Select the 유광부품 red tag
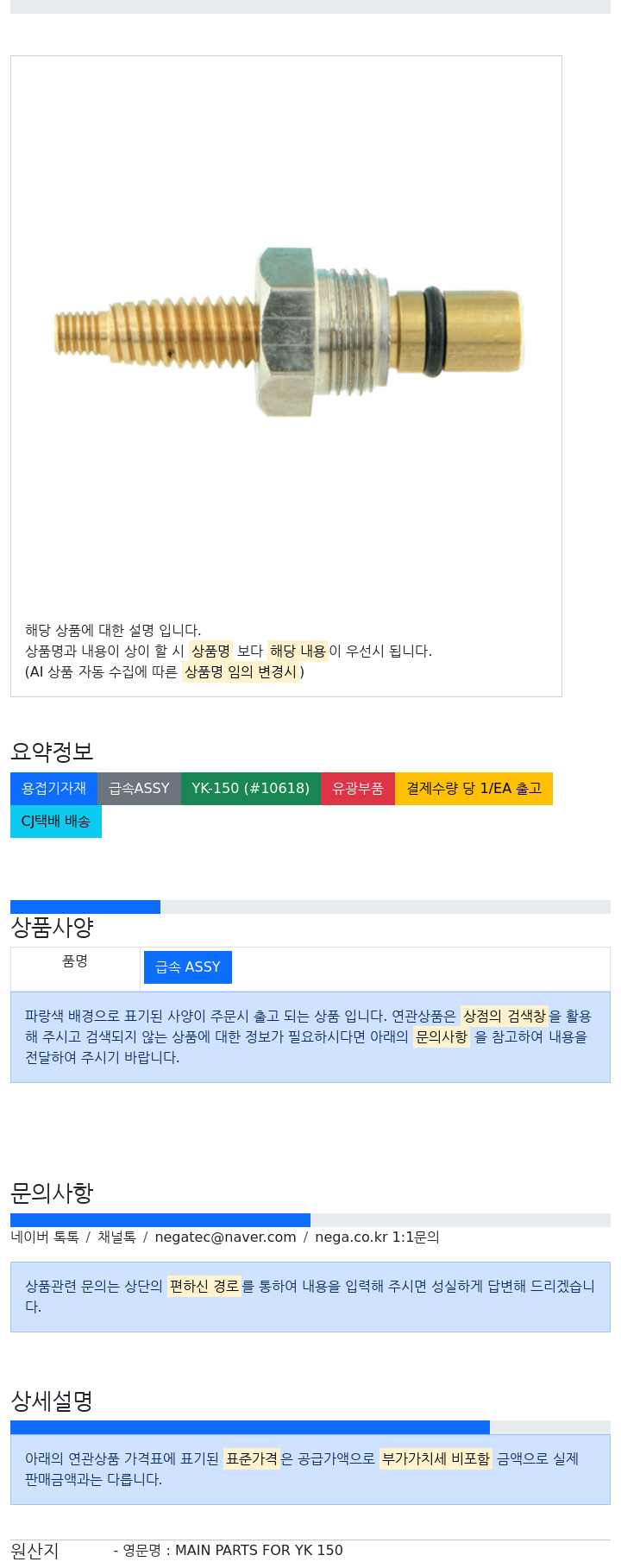 pyautogui.click(x=357, y=789)
